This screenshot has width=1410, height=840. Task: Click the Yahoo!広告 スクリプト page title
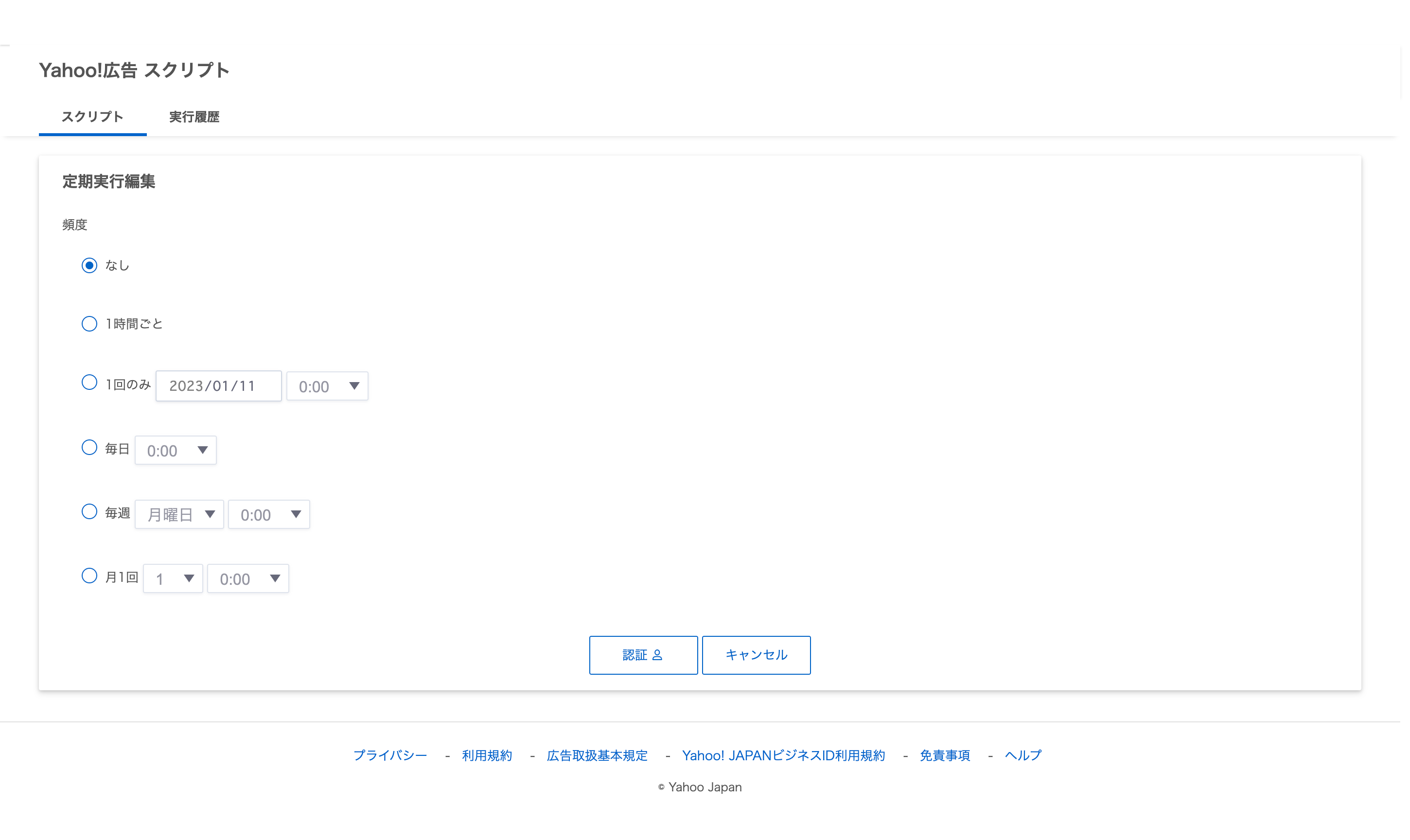click(x=135, y=71)
